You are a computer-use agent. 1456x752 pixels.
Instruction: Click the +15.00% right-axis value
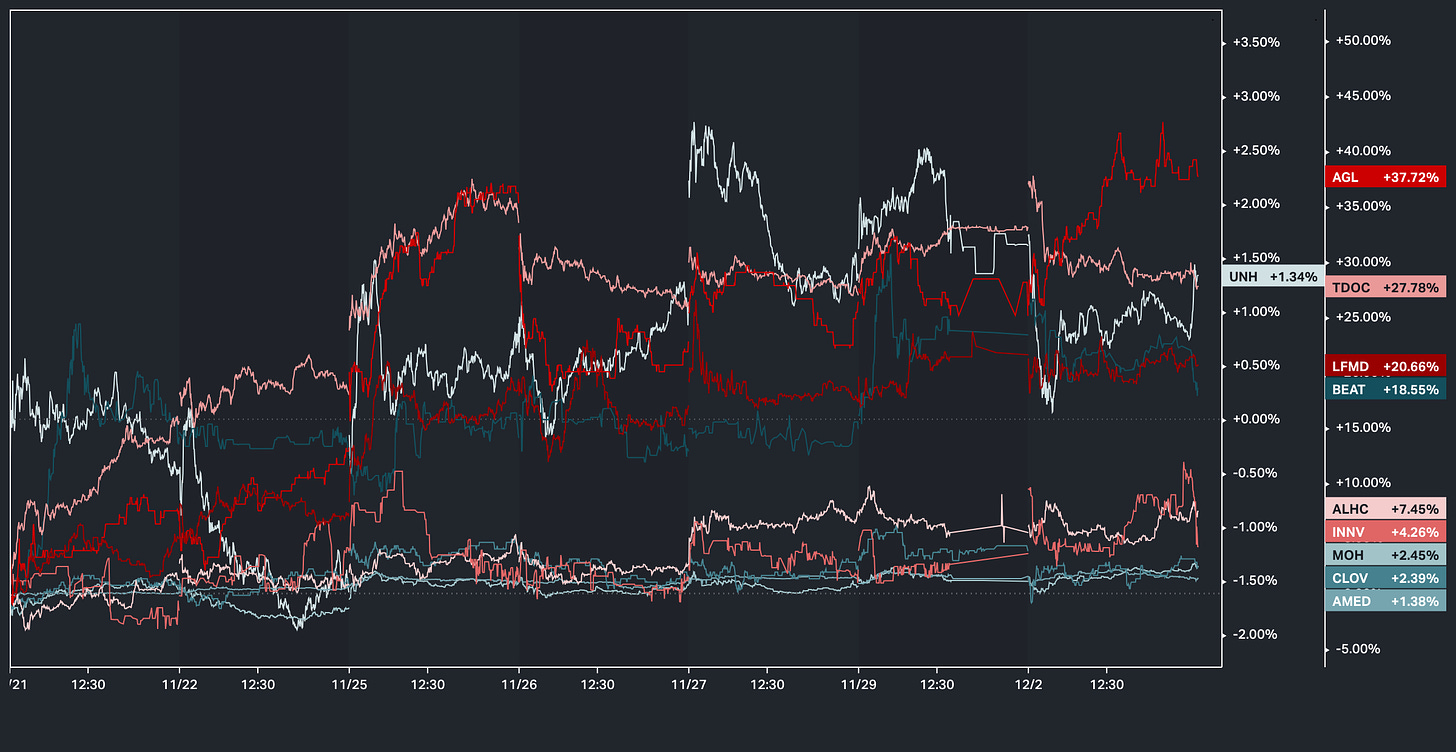tap(1363, 427)
